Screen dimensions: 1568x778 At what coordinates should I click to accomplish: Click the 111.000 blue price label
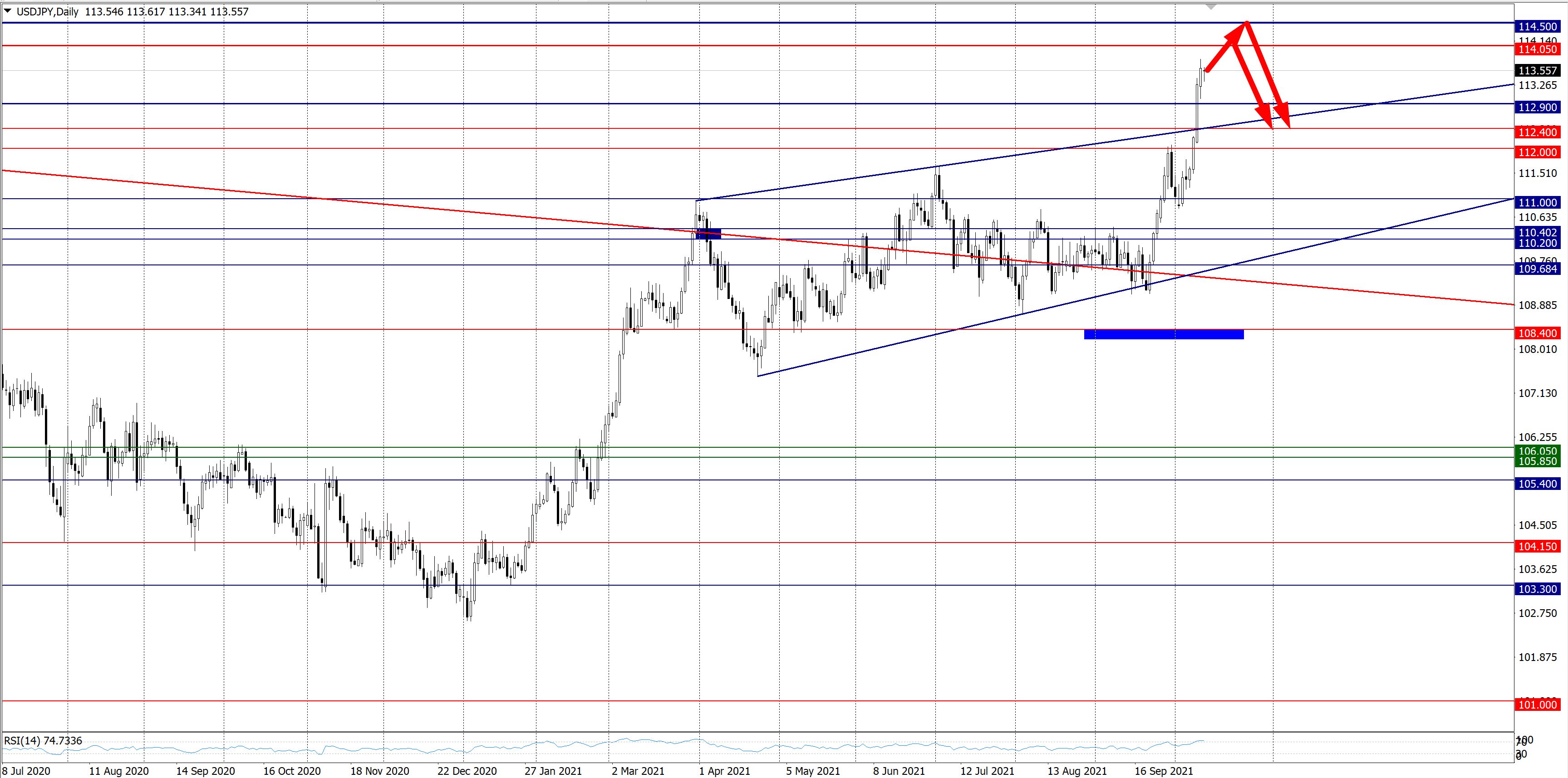coord(1537,203)
